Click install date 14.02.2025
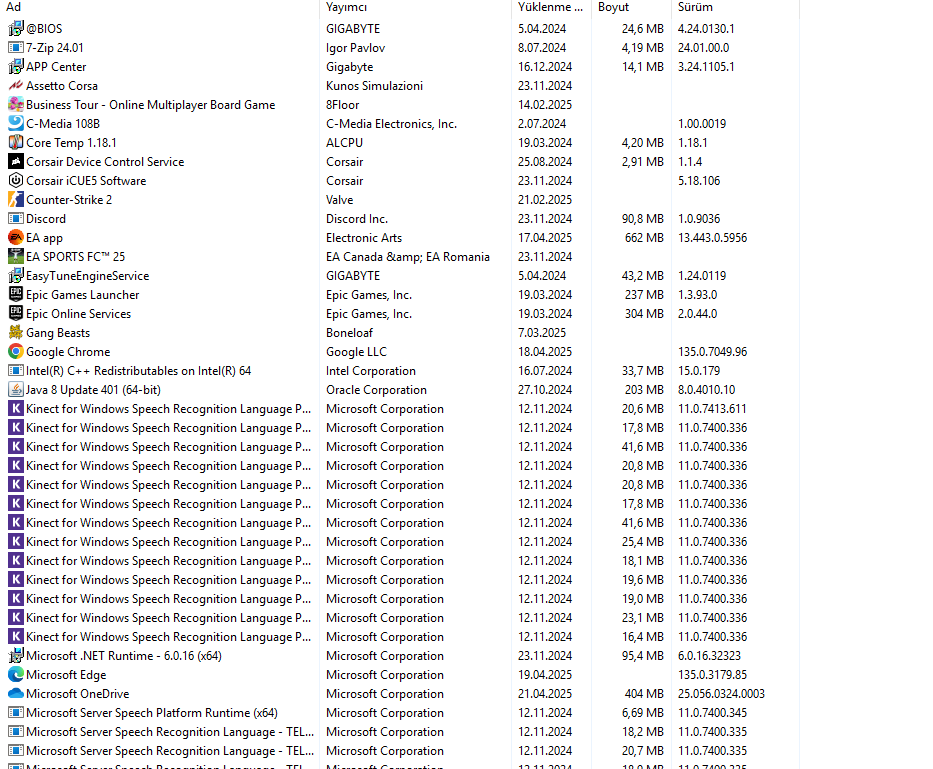This screenshot has height=769, width=933. (545, 105)
